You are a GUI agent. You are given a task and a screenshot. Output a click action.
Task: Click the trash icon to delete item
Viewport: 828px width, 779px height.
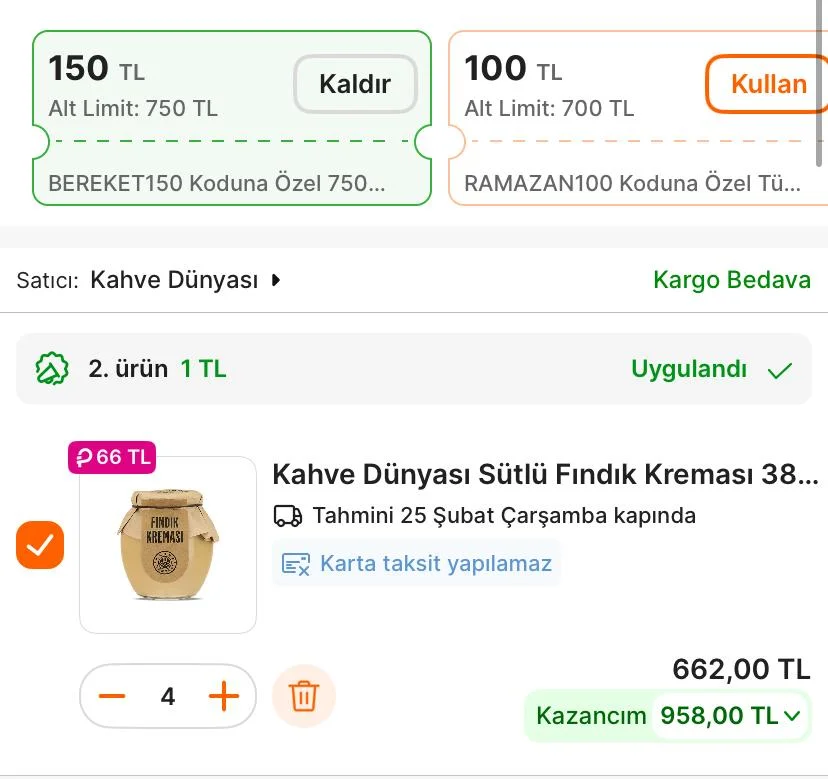pos(303,696)
